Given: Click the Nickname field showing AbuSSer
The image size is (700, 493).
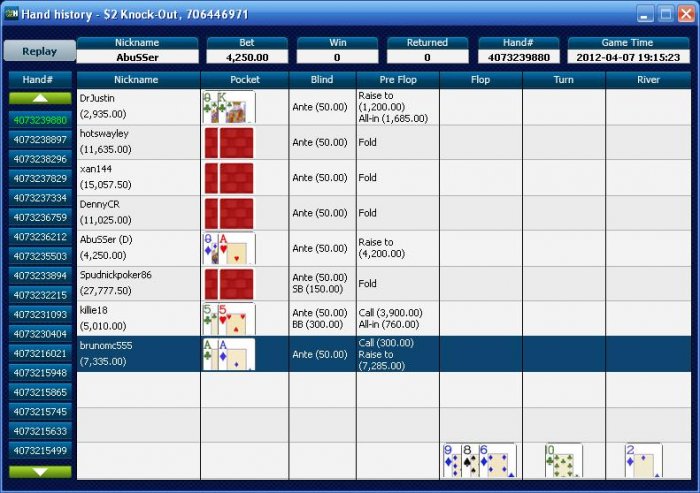Looking at the screenshot, I should (138, 57).
